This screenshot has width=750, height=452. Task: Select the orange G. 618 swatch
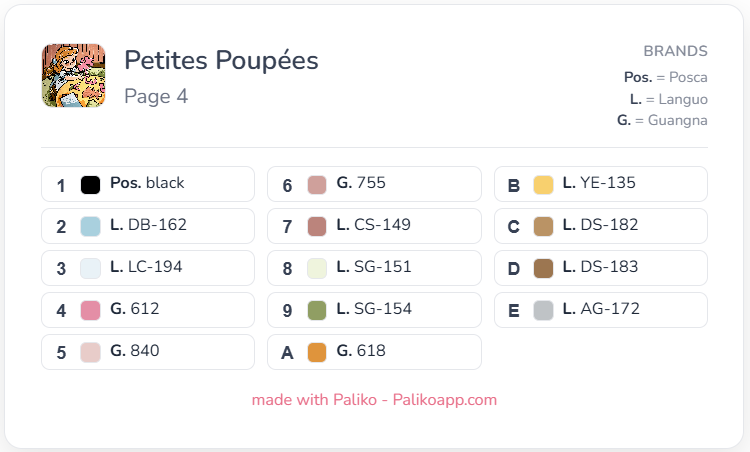[317, 353]
